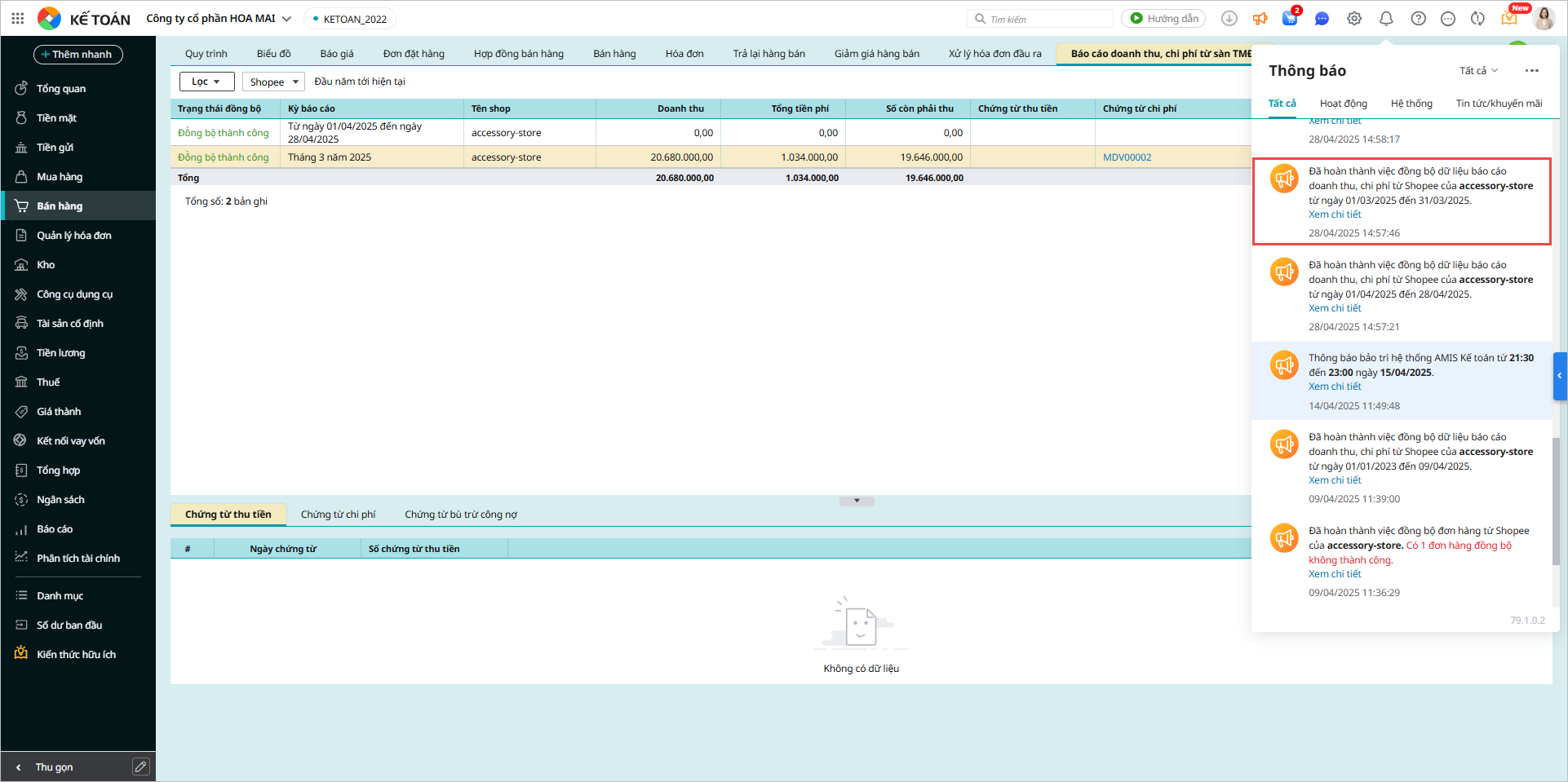Open Kho in the left sidebar
Screen dimensions: 1568x782
46,265
